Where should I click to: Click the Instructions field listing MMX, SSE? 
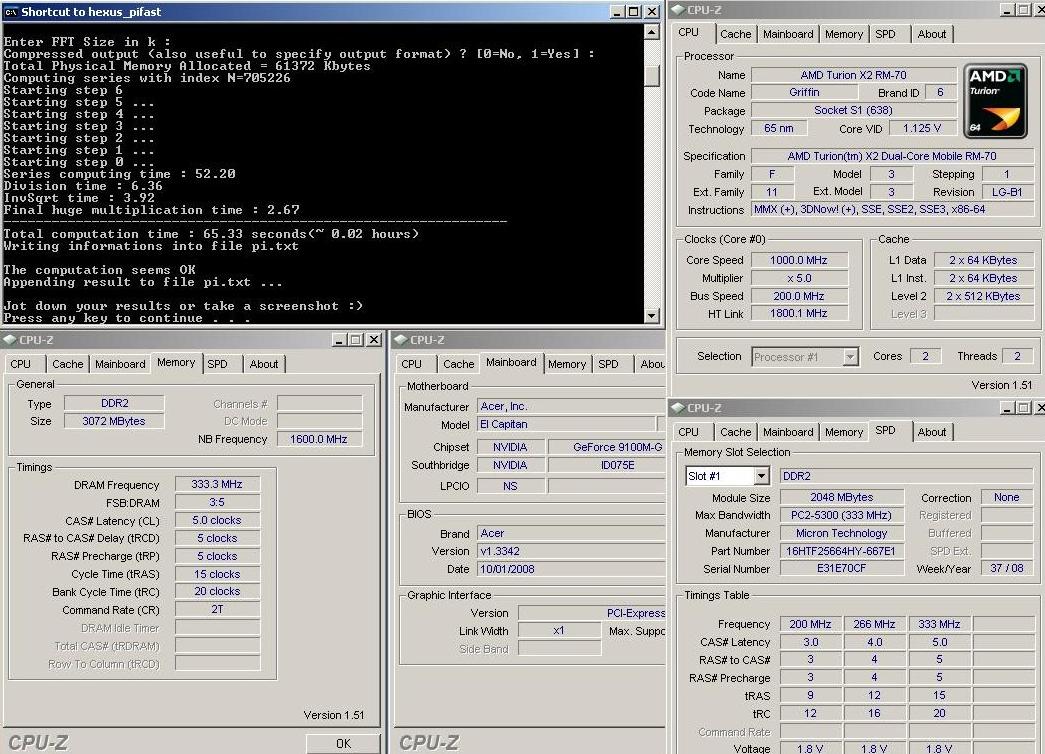893,209
